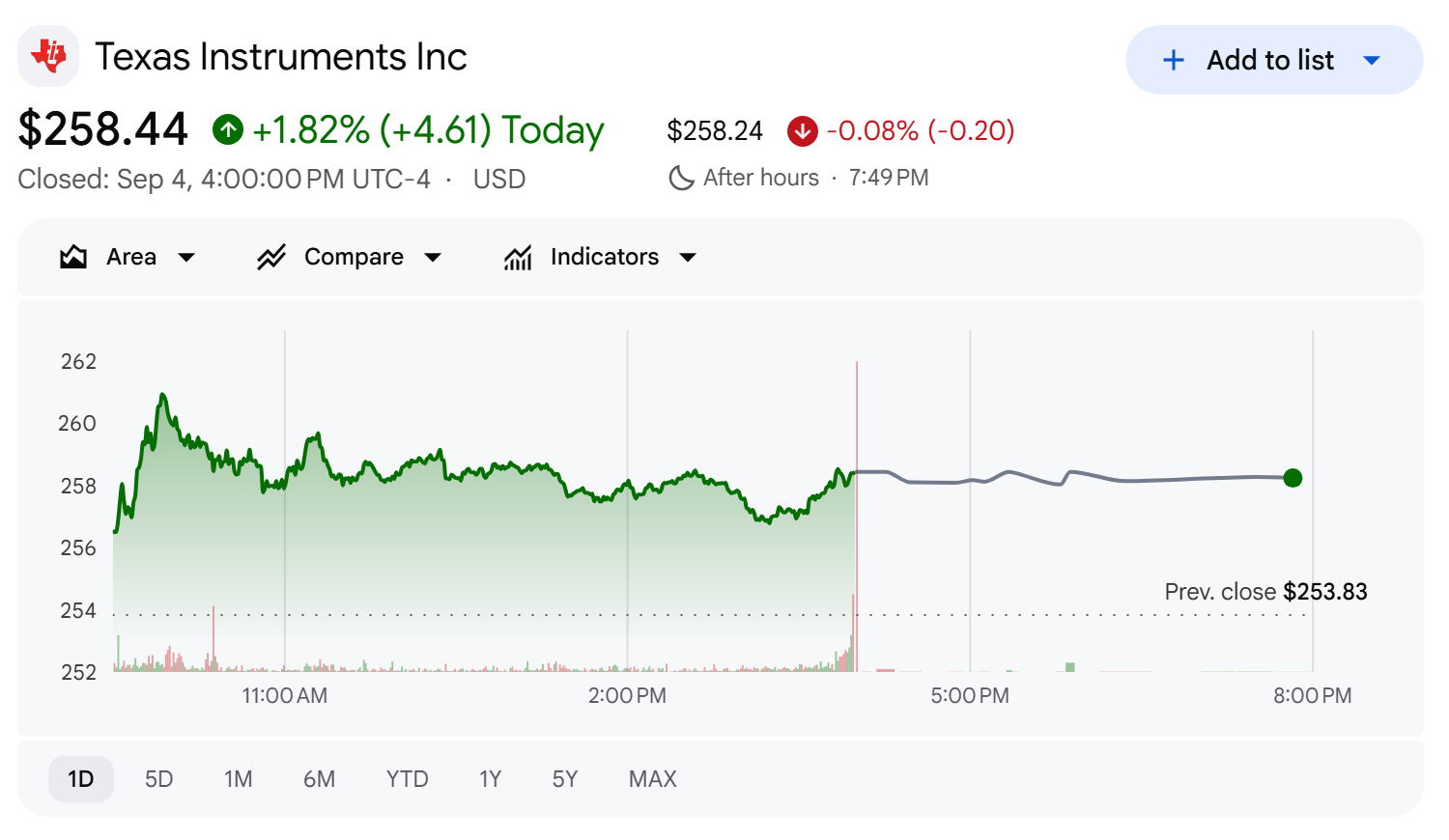This screenshot has width=1449, height=840.
Task: Click the red down-arrow after-hours icon
Action: click(x=802, y=130)
